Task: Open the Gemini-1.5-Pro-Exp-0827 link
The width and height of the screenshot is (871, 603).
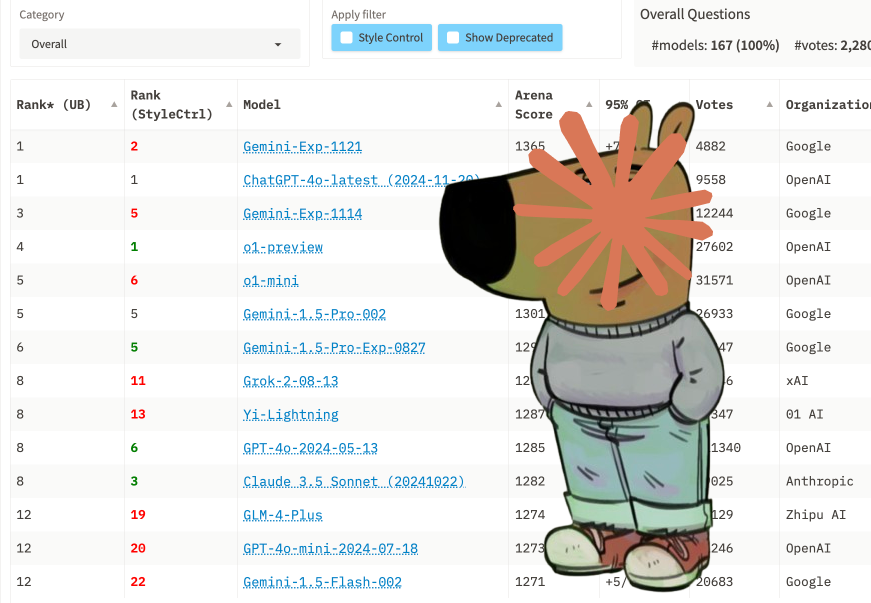Action: 334,348
